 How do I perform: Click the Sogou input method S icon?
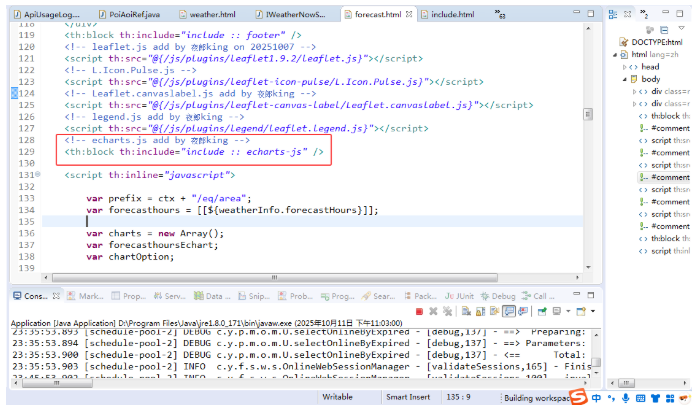pos(578,397)
